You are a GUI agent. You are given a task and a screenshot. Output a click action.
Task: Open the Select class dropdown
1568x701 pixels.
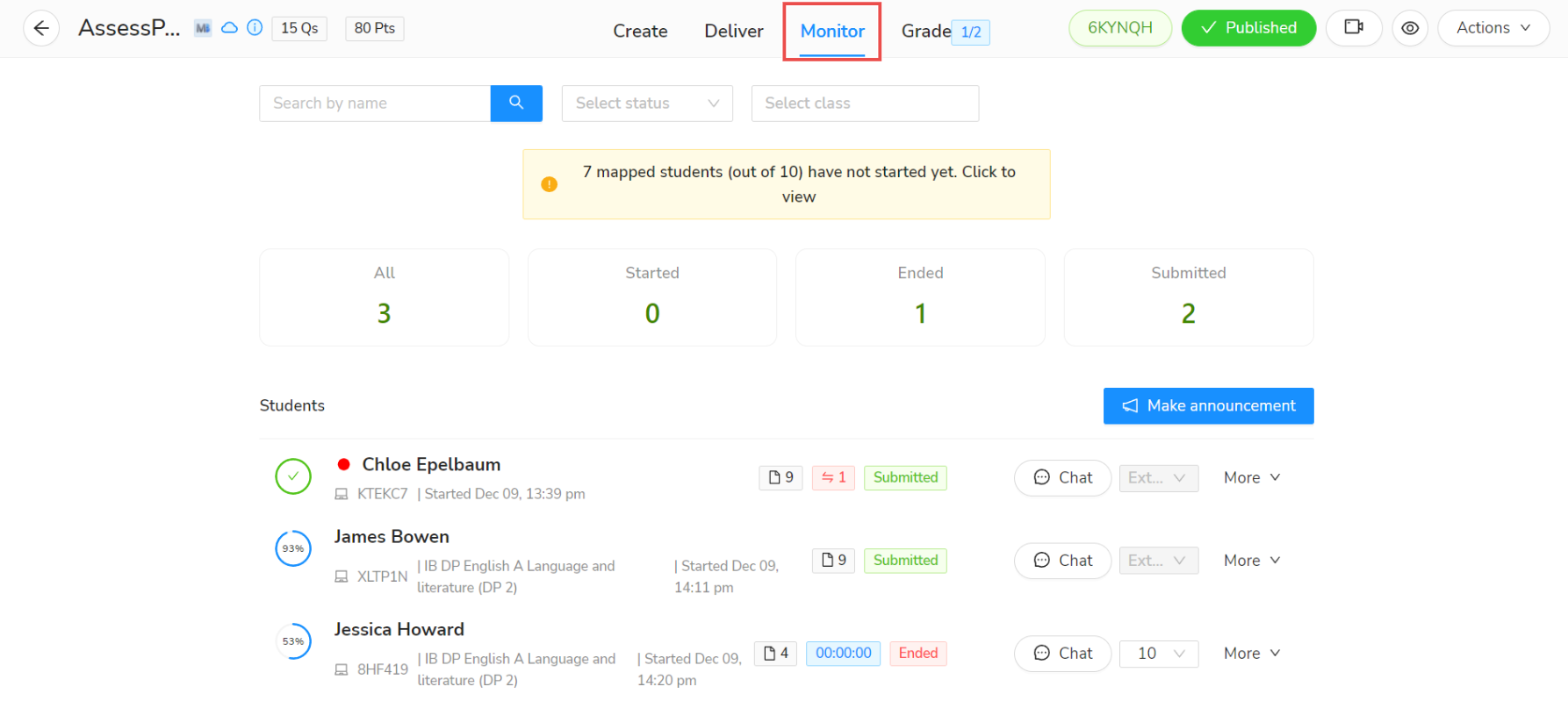(x=865, y=103)
